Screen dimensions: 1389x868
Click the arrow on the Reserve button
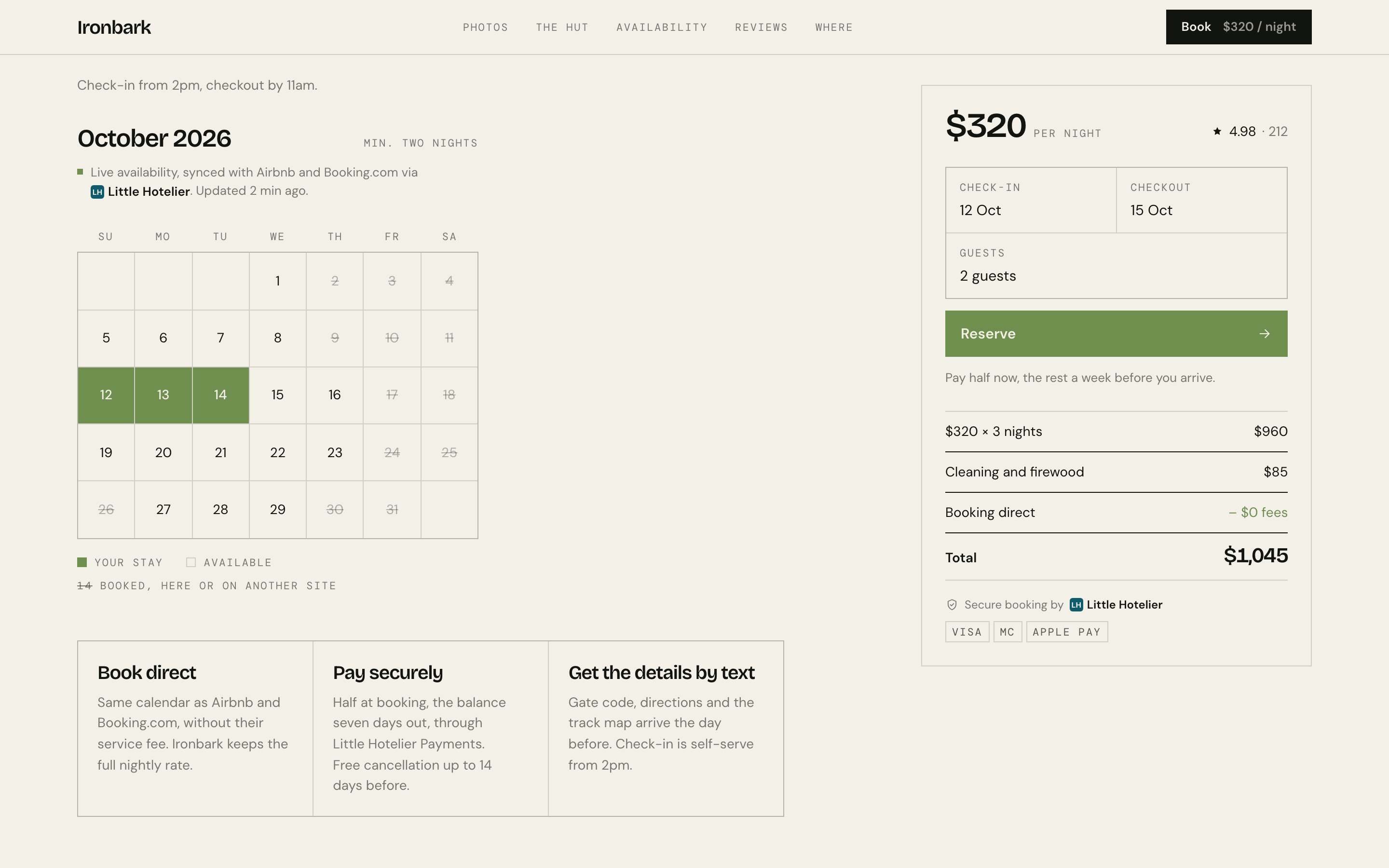pyautogui.click(x=1265, y=334)
